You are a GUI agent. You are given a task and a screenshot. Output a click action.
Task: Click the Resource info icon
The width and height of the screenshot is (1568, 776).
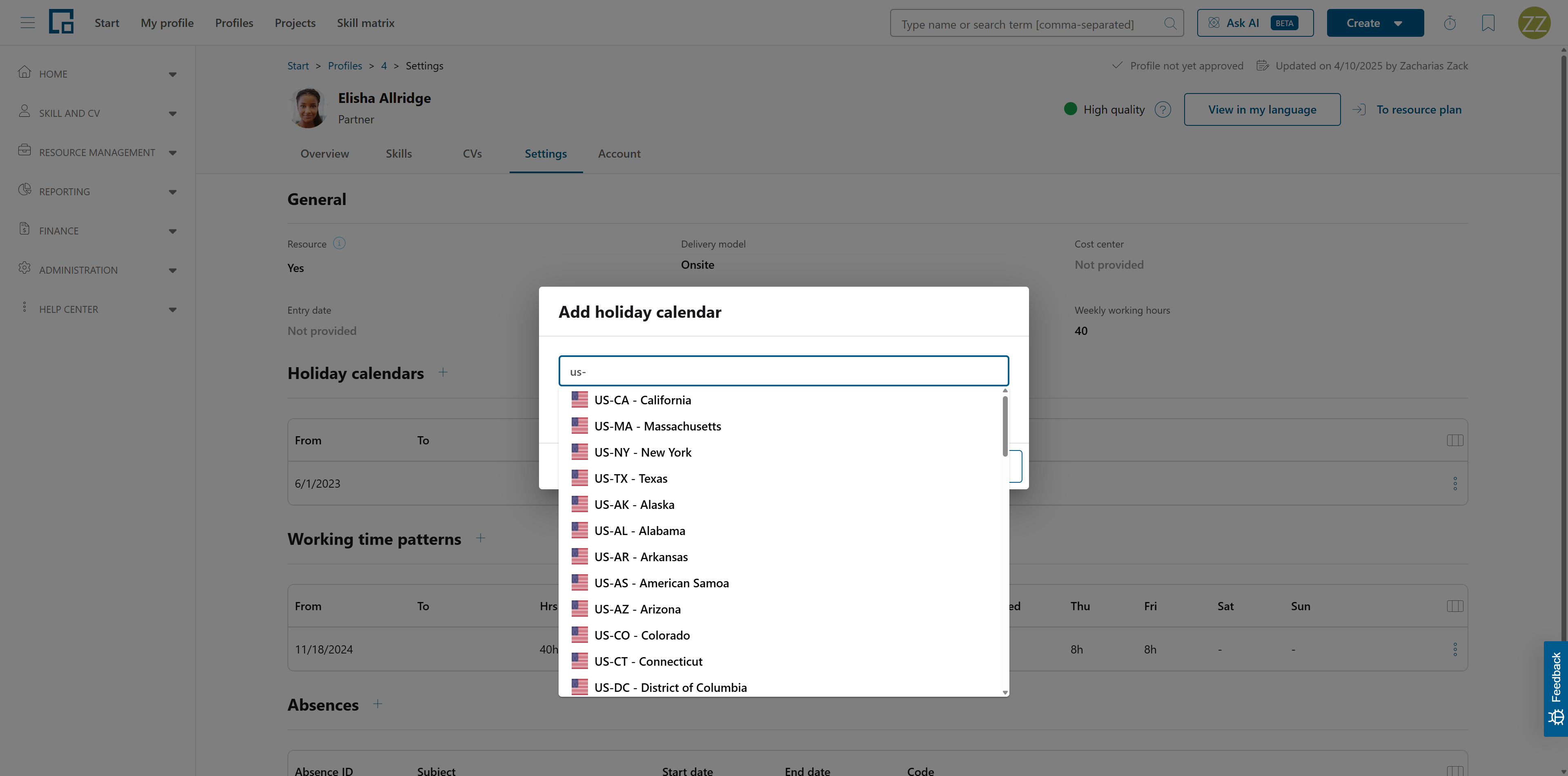[340, 243]
